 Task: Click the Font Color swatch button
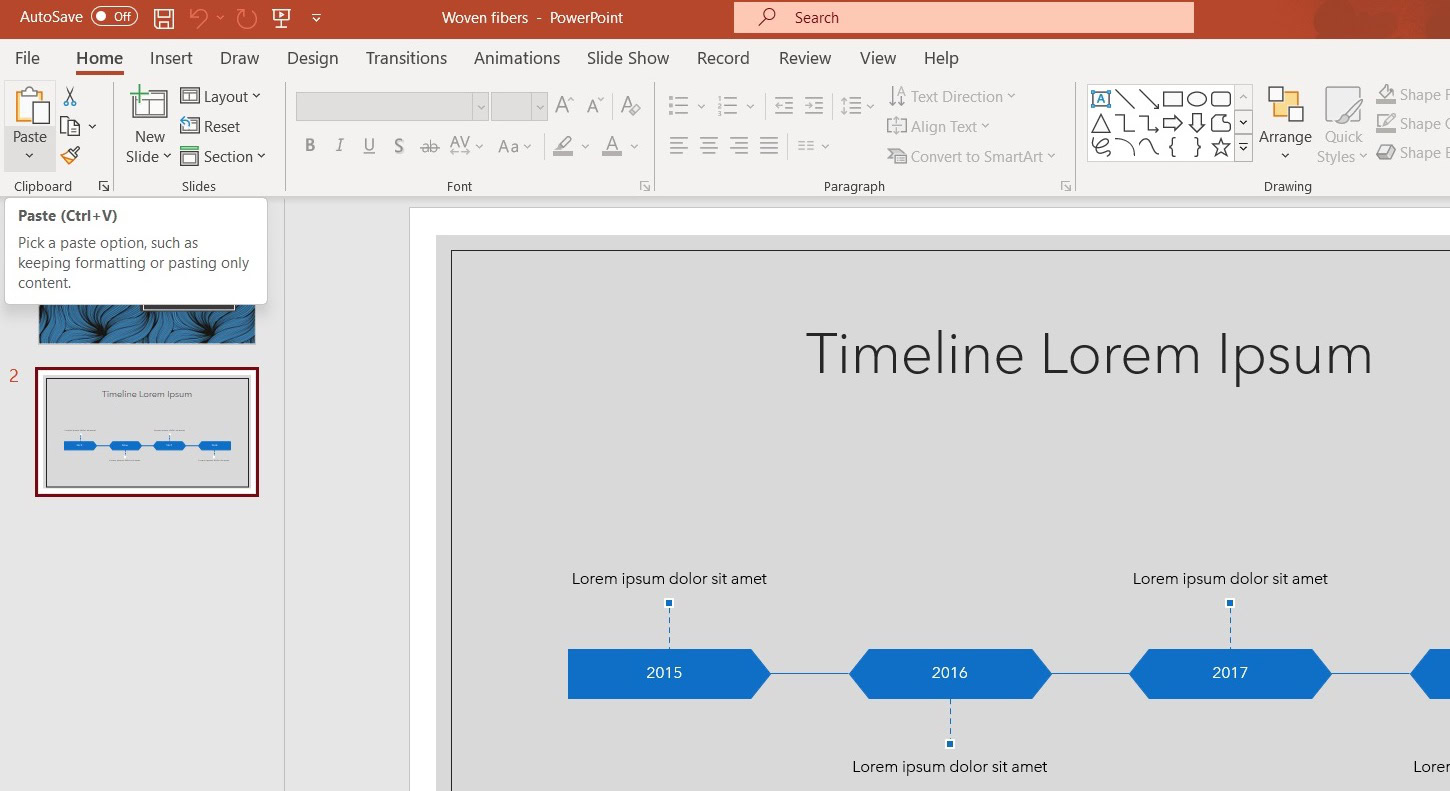611,146
